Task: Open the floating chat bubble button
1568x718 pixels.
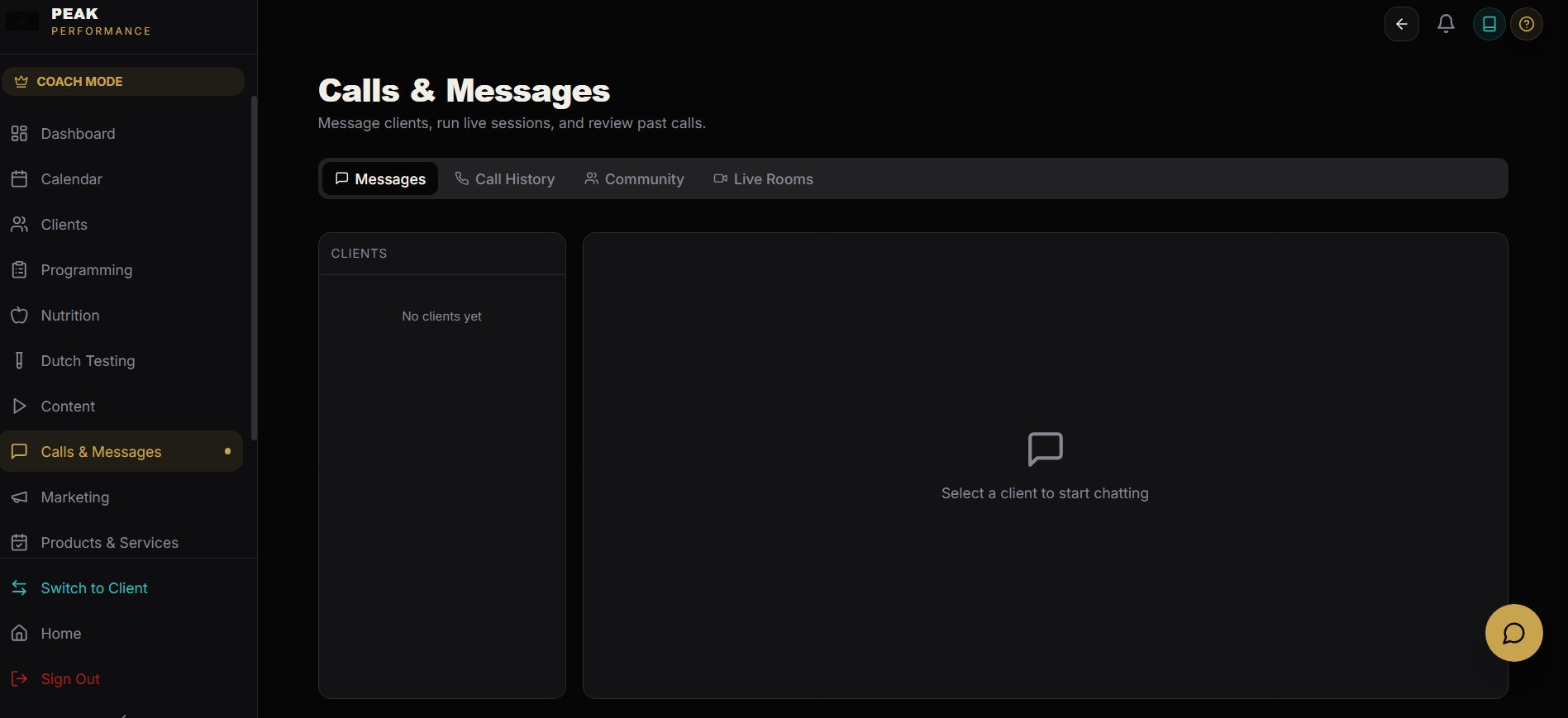Action: [x=1513, y=633]
